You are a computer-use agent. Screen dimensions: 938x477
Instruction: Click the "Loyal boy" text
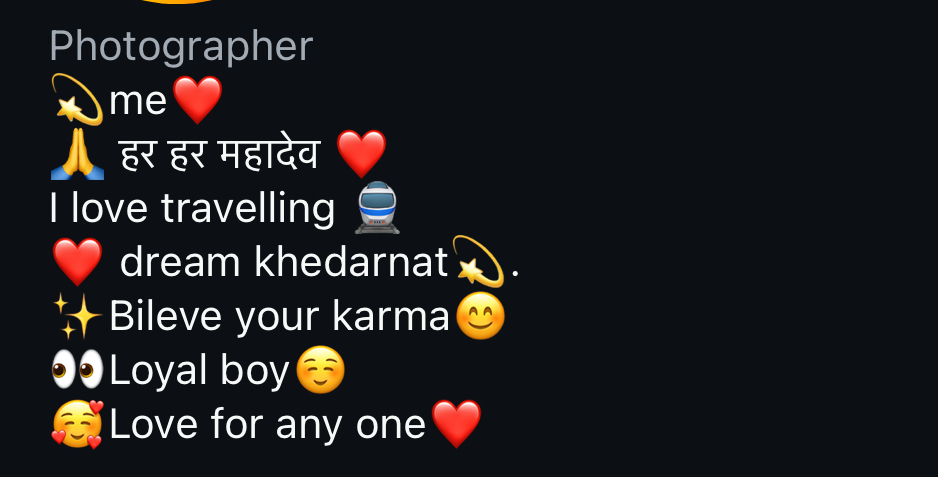click(199, 371)
